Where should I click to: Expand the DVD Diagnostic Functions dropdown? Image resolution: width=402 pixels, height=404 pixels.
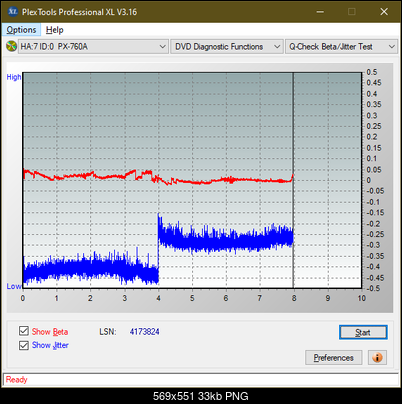[x=227, y=47]
